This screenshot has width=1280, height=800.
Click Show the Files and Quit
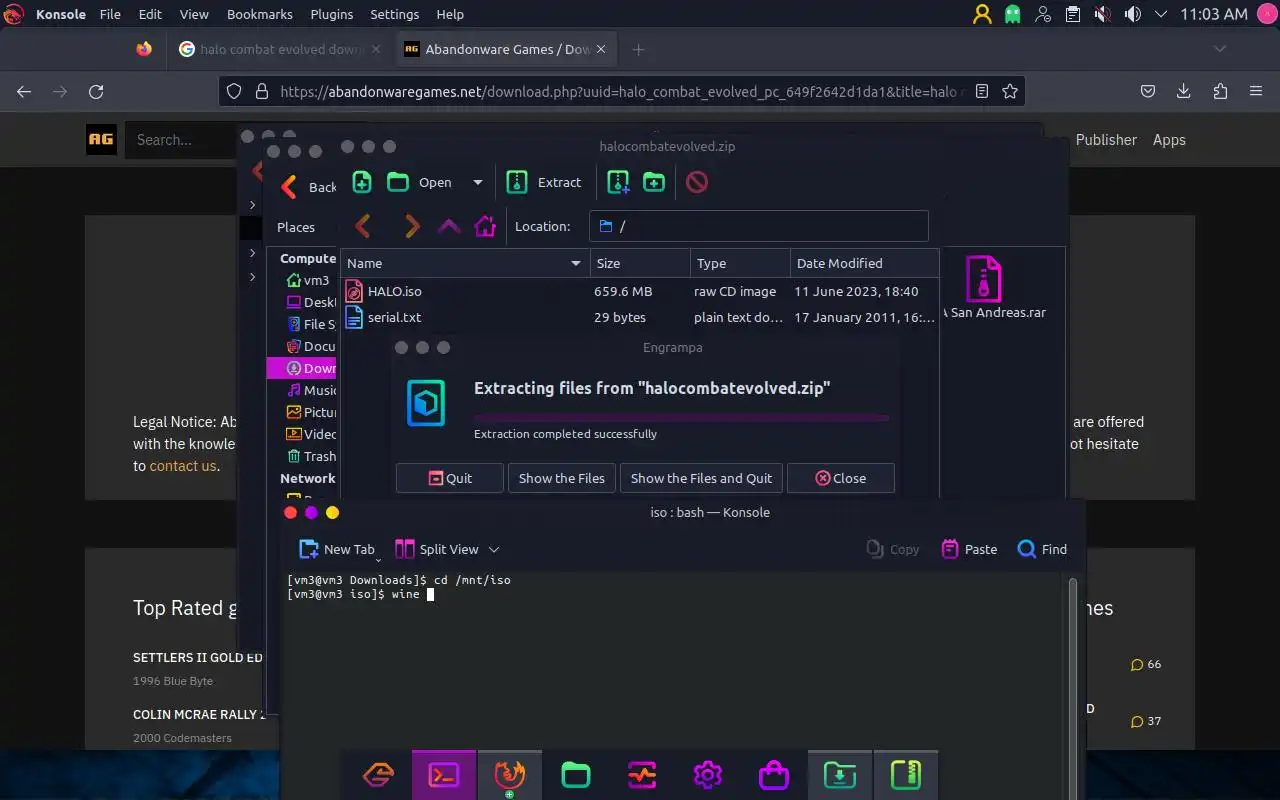[701, 478]
